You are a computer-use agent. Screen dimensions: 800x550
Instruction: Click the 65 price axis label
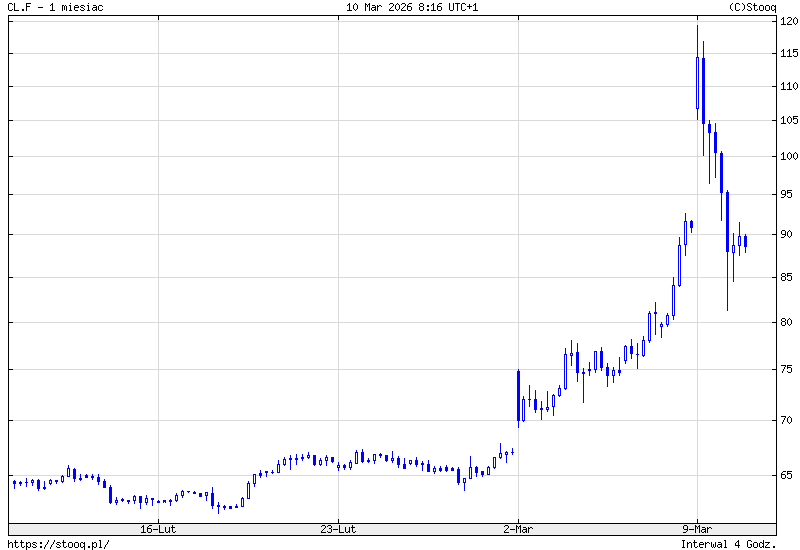pyautogui.click(x=786, y=475)
